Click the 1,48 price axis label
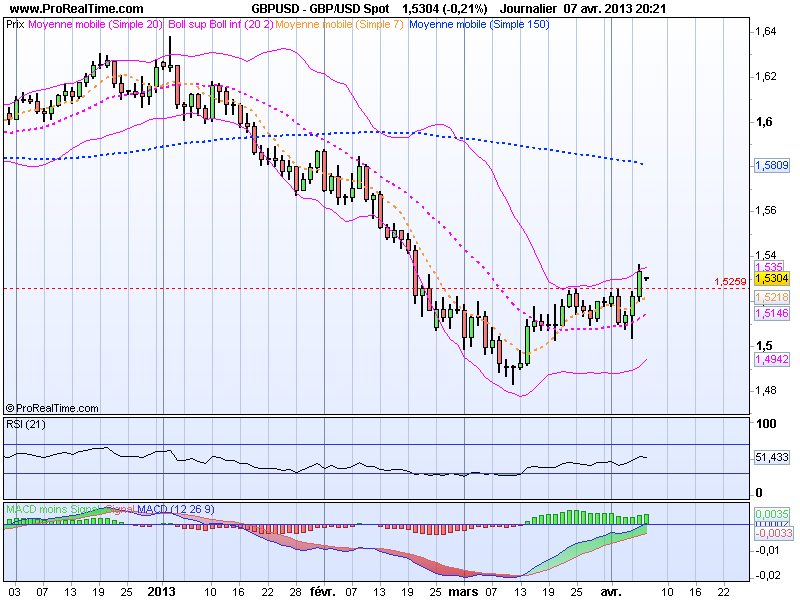 (765, 390)
